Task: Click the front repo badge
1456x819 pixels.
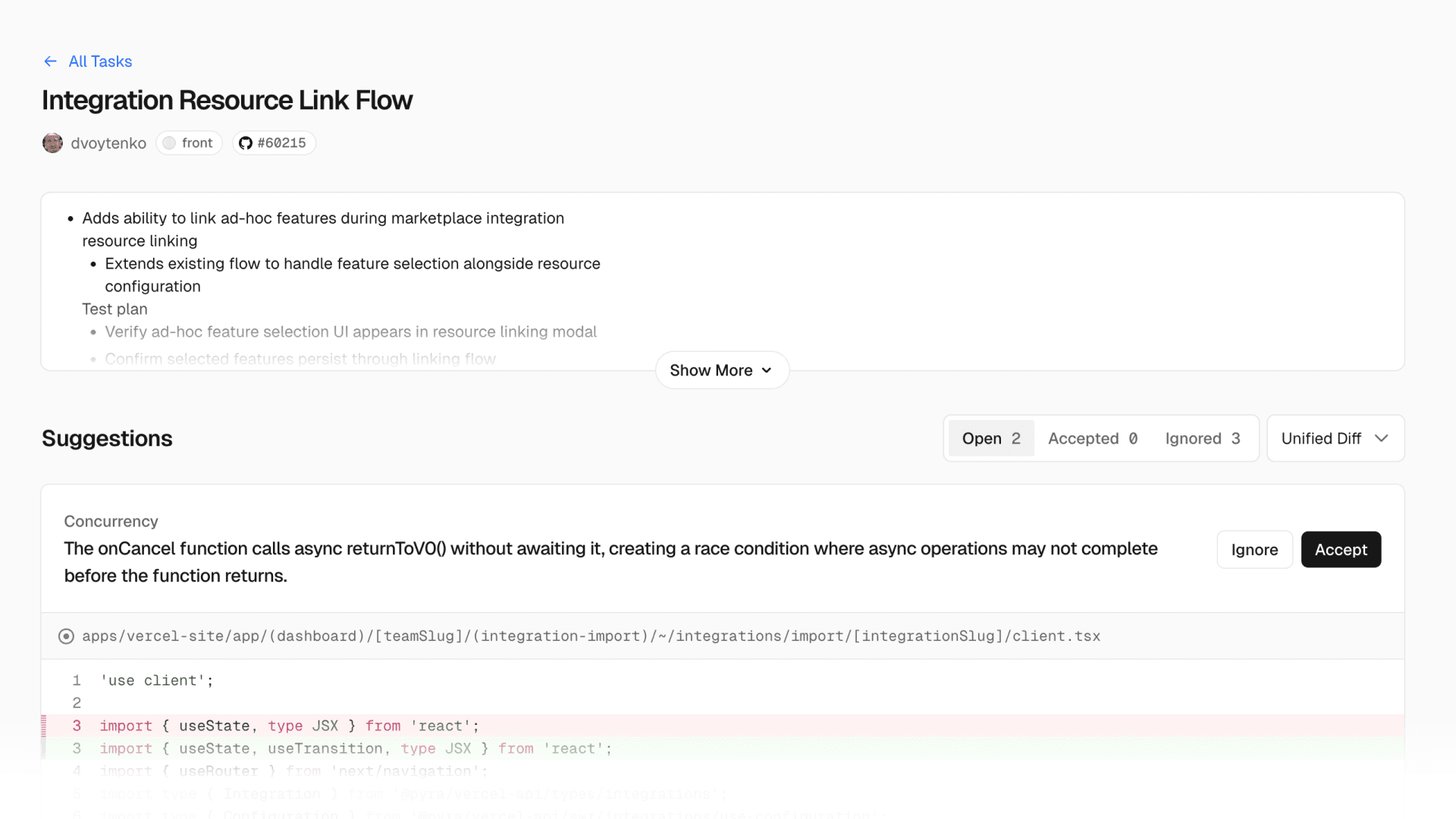Action: [190, 143]
